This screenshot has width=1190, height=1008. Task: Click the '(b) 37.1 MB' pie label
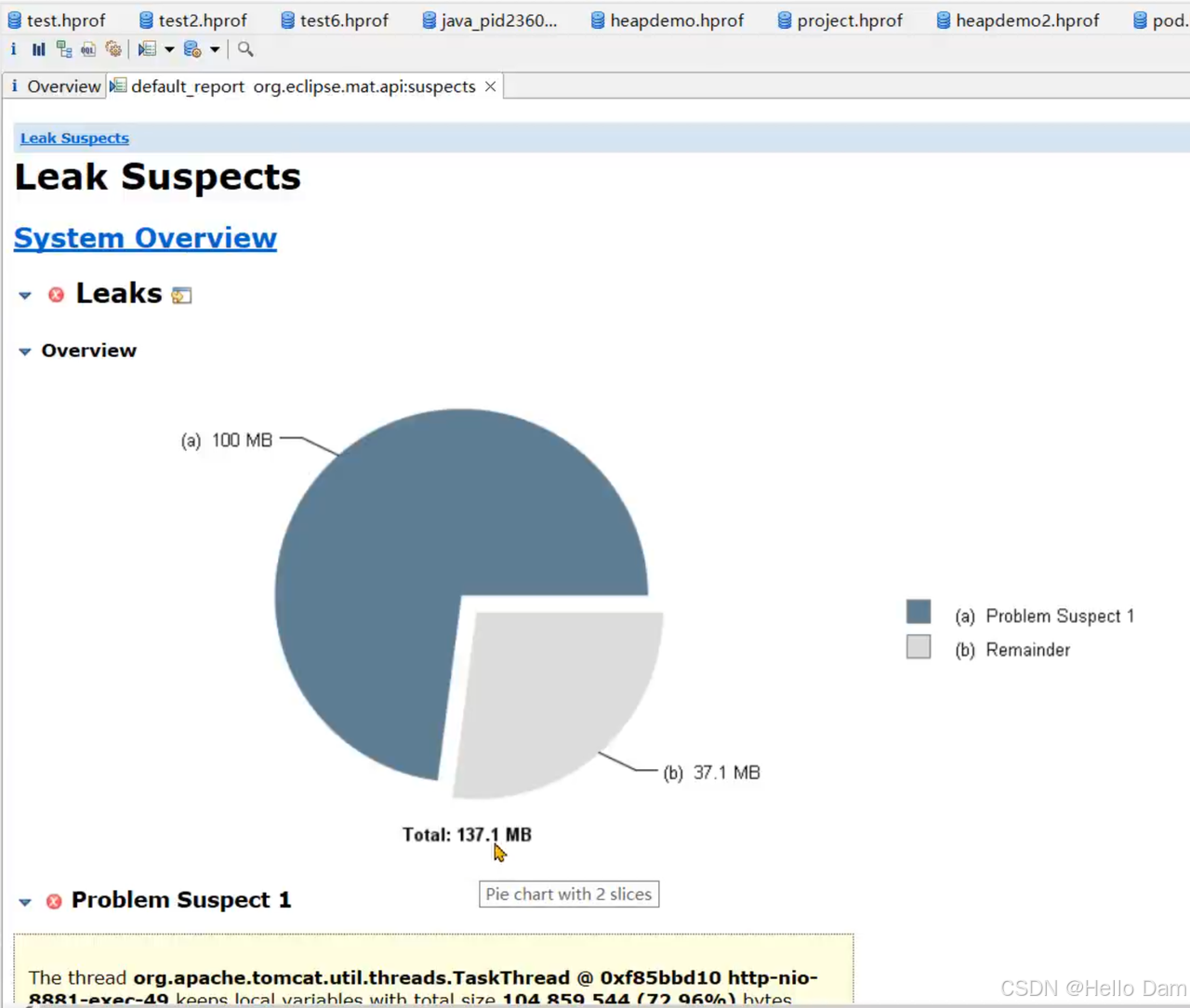712,773
